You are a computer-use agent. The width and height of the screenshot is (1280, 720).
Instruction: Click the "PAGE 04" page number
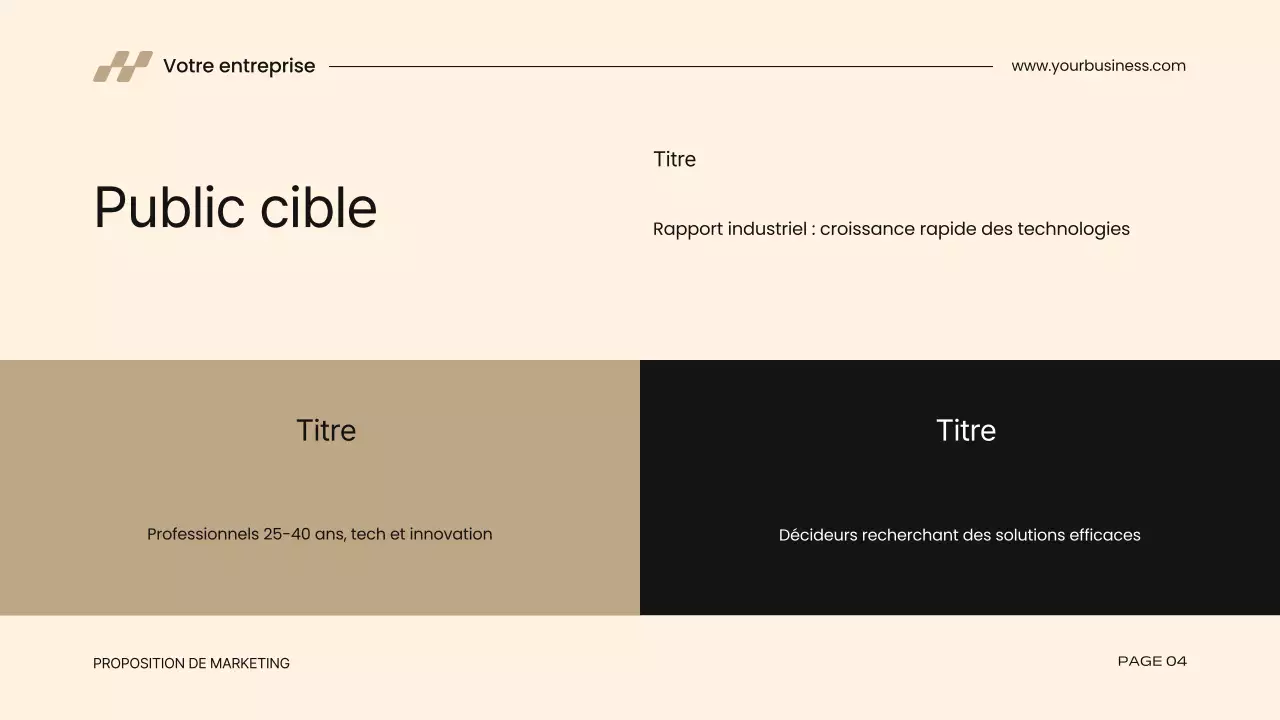coord(1152,661)
